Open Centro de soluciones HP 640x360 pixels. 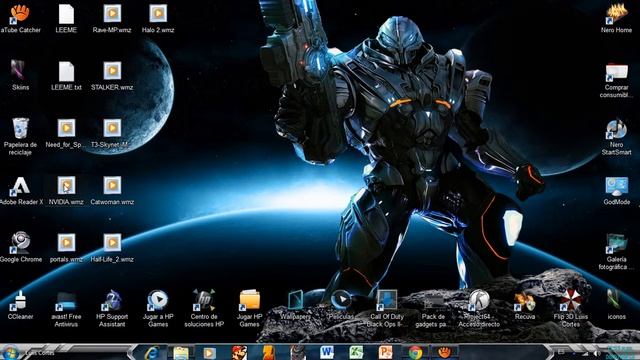pos(204,309)
